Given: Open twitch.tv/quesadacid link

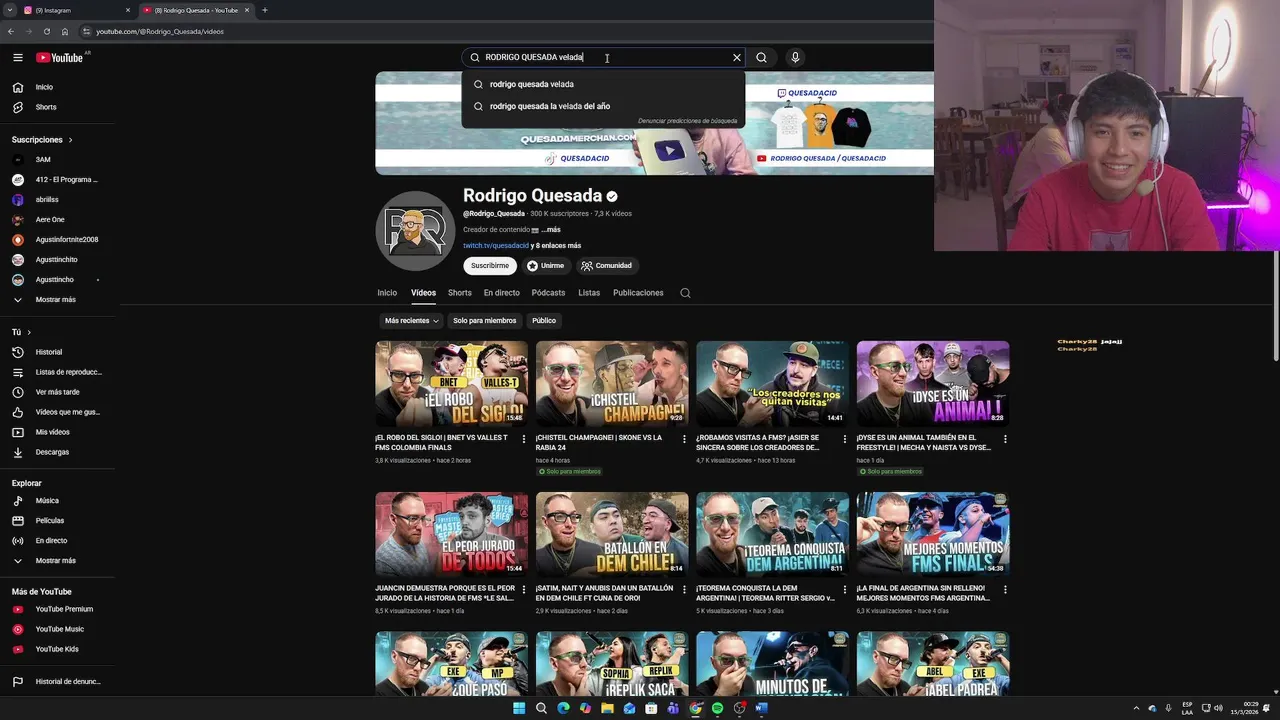Looking at the screenshot, I should point(496,246).
